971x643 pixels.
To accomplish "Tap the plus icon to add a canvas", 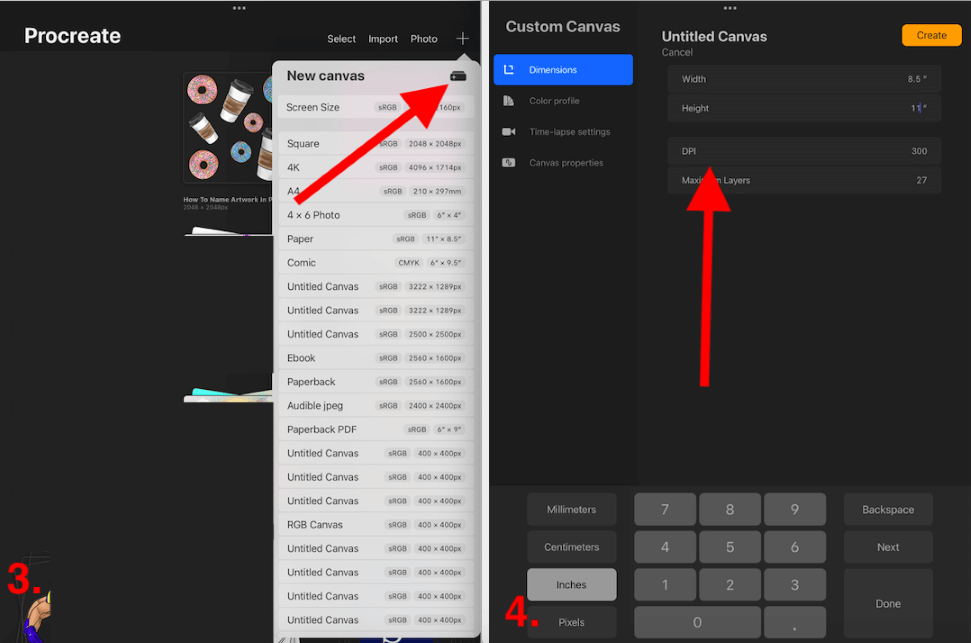I will [462, 38].
